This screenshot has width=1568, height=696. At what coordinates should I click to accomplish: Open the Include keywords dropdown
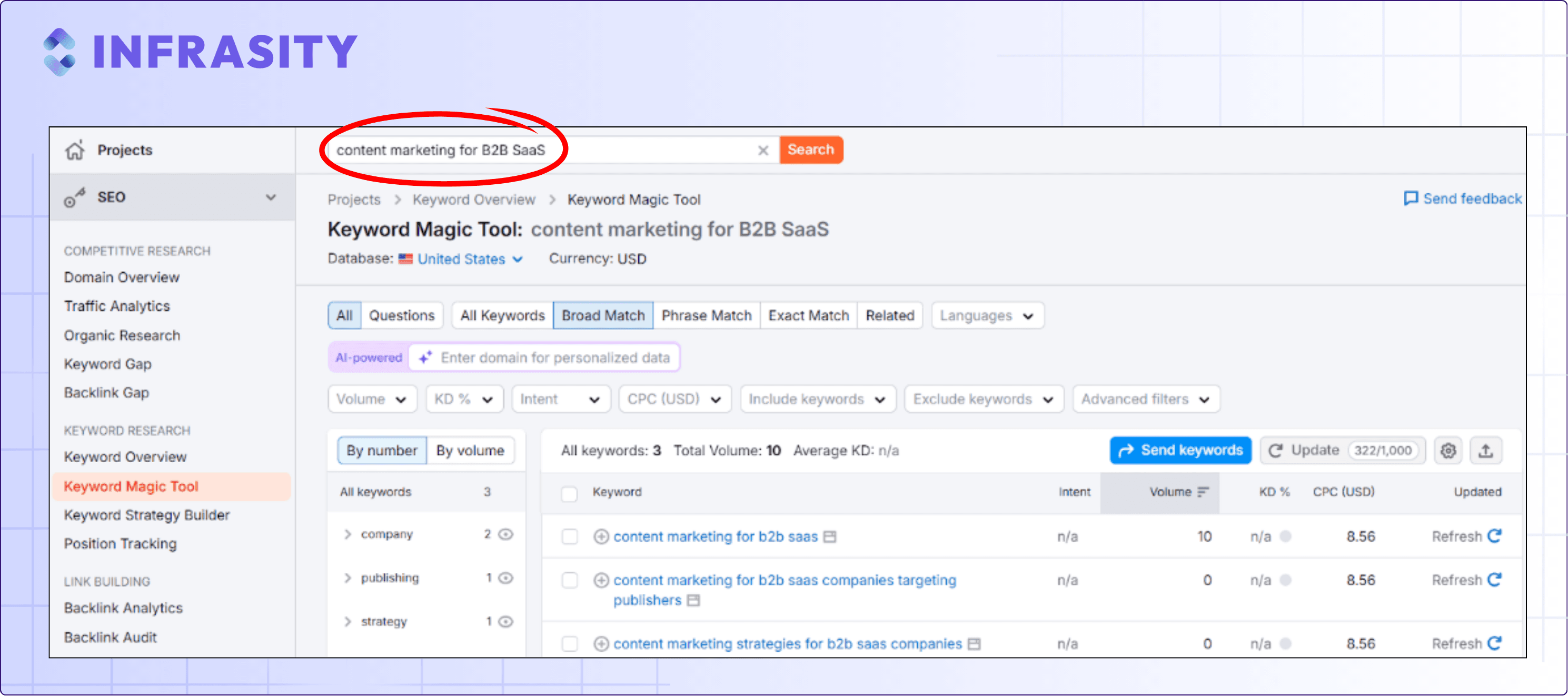pos(818,400)
